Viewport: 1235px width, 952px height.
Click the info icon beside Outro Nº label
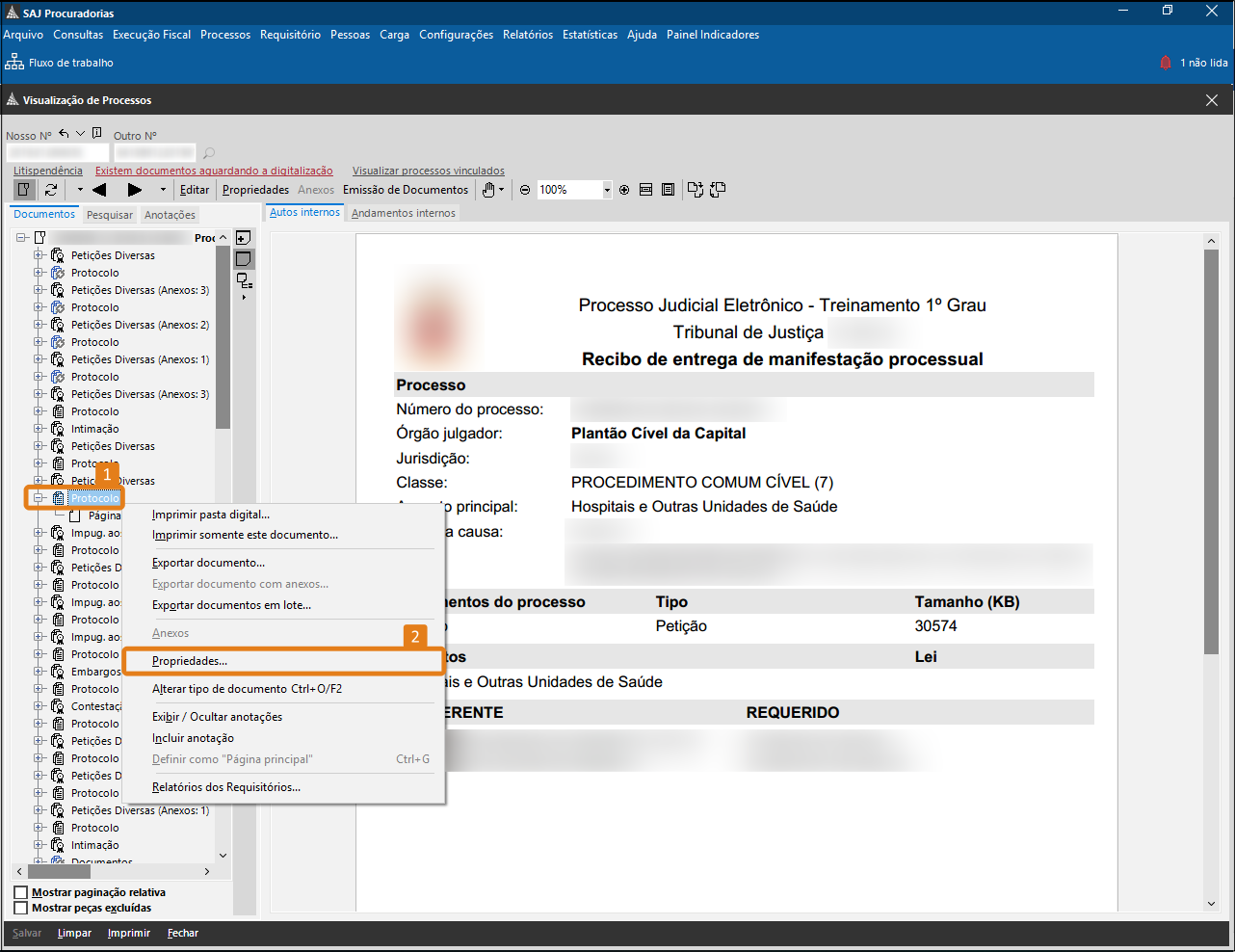pos(97,134)
